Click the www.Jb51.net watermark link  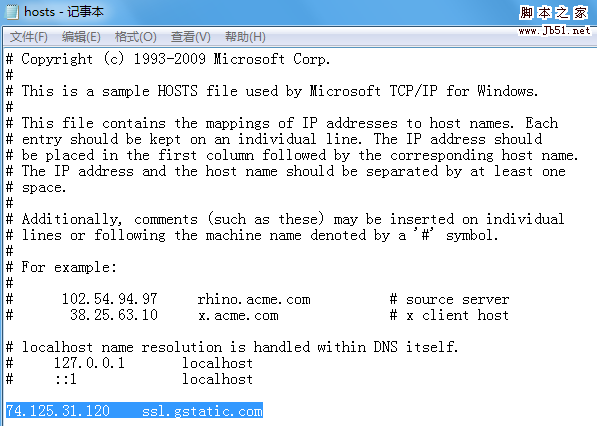click(x=554, y=30)
